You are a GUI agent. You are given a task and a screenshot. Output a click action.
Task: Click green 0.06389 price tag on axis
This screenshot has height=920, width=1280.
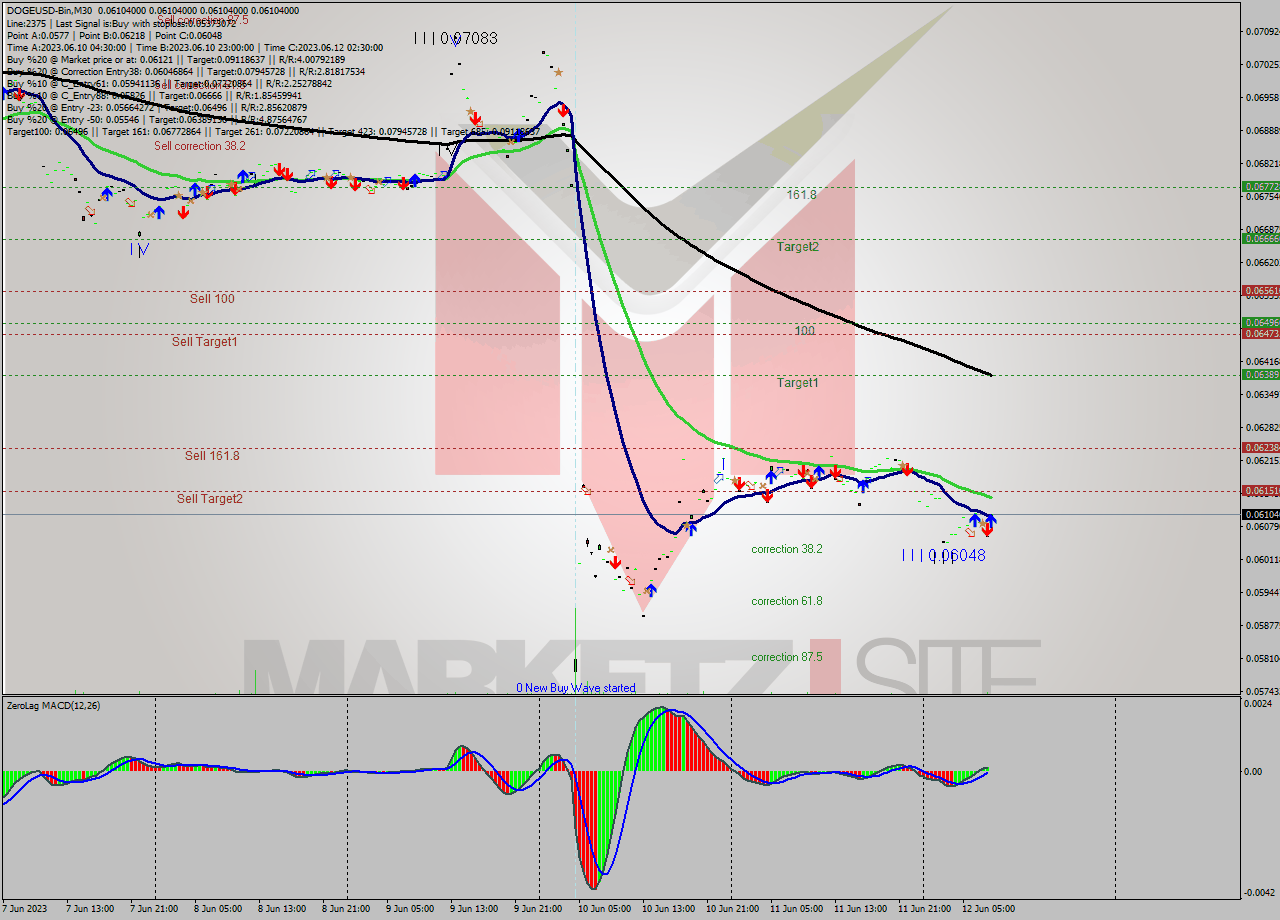(1260, 375)
